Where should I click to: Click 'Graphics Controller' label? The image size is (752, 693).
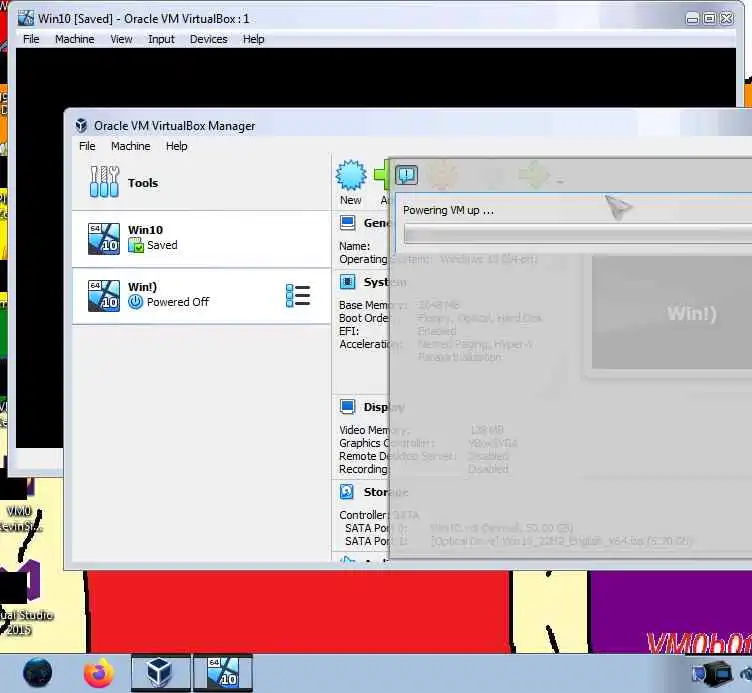(386, 443)
